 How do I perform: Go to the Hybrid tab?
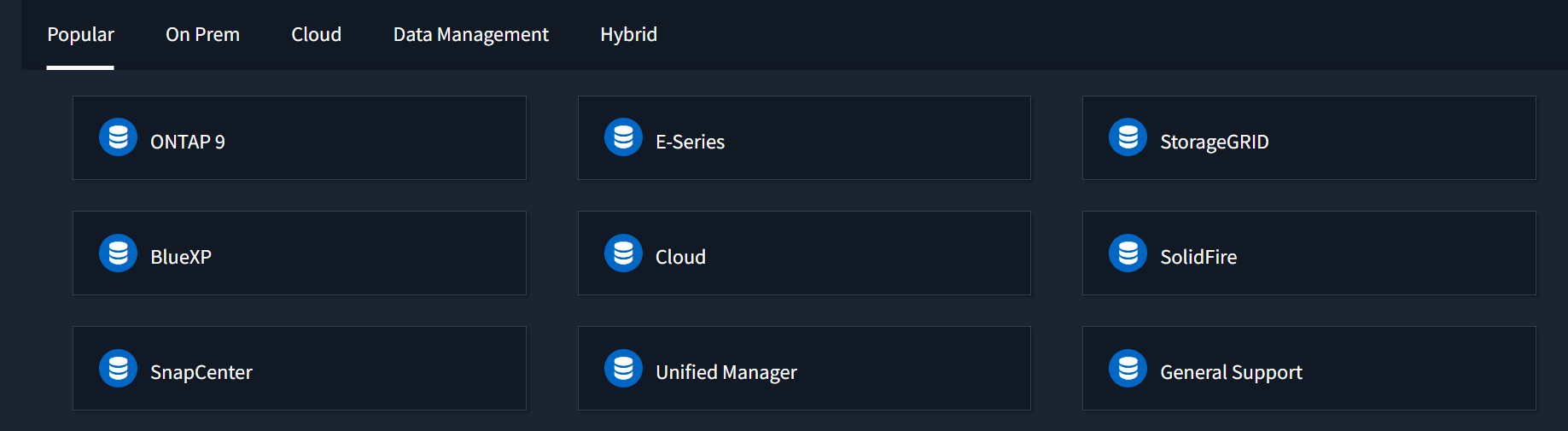pos(628,35)
